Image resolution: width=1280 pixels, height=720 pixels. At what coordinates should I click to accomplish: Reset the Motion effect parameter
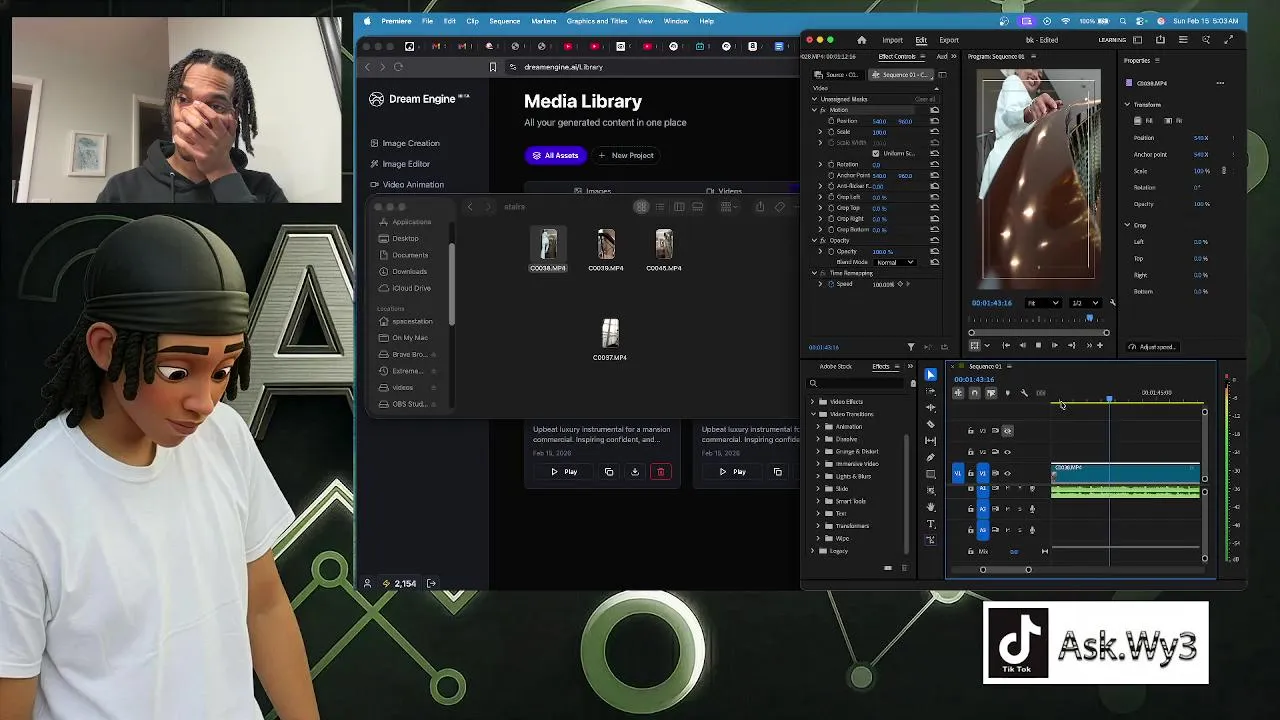pyautogui.click(x=934, y=110)
